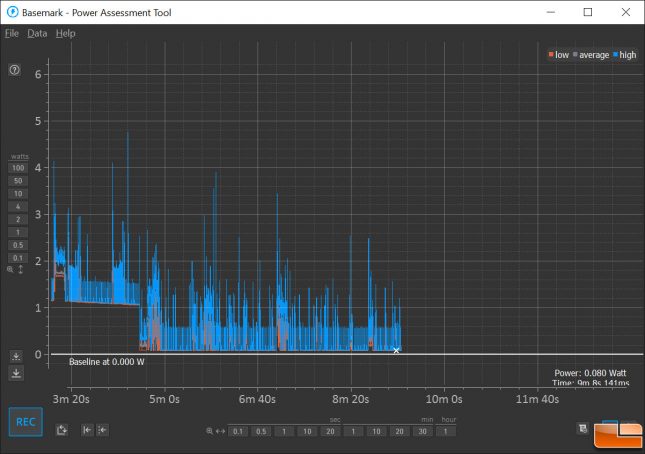
Task: Click the horizontal scale double-arrow icon
Action: point(220,431)
